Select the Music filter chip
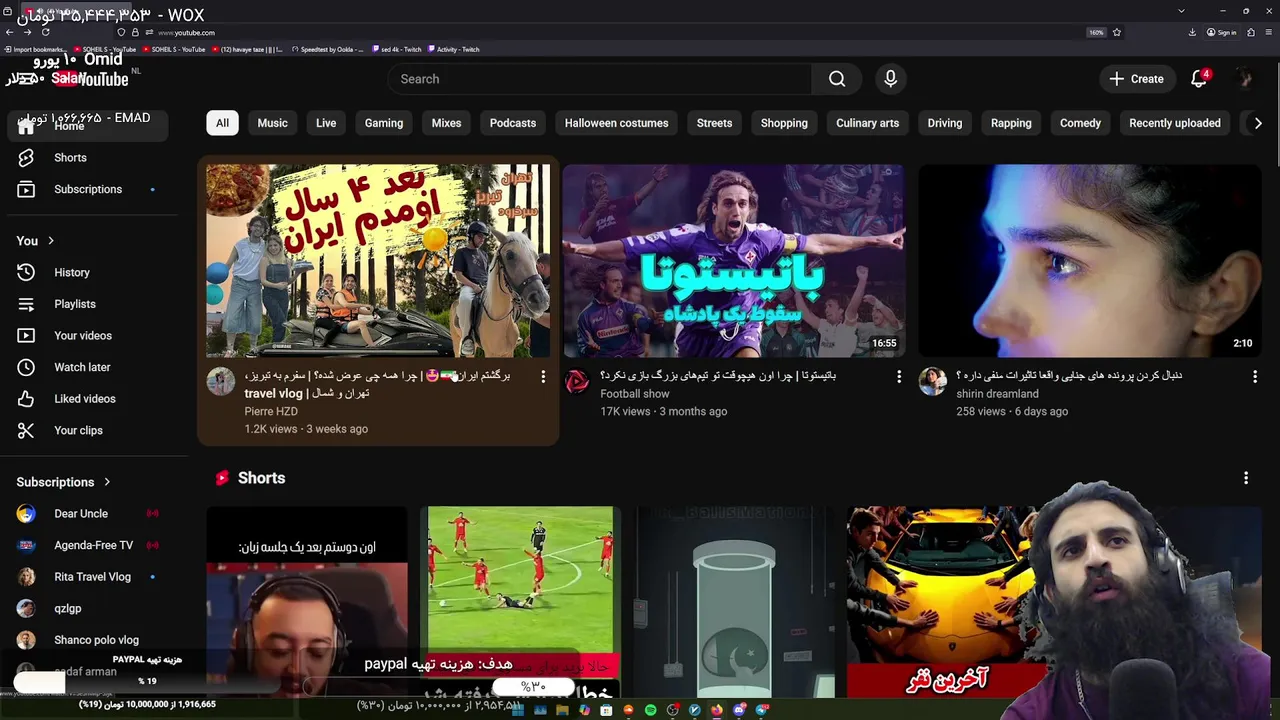1280x720 pixels. [x=272, y=123]
